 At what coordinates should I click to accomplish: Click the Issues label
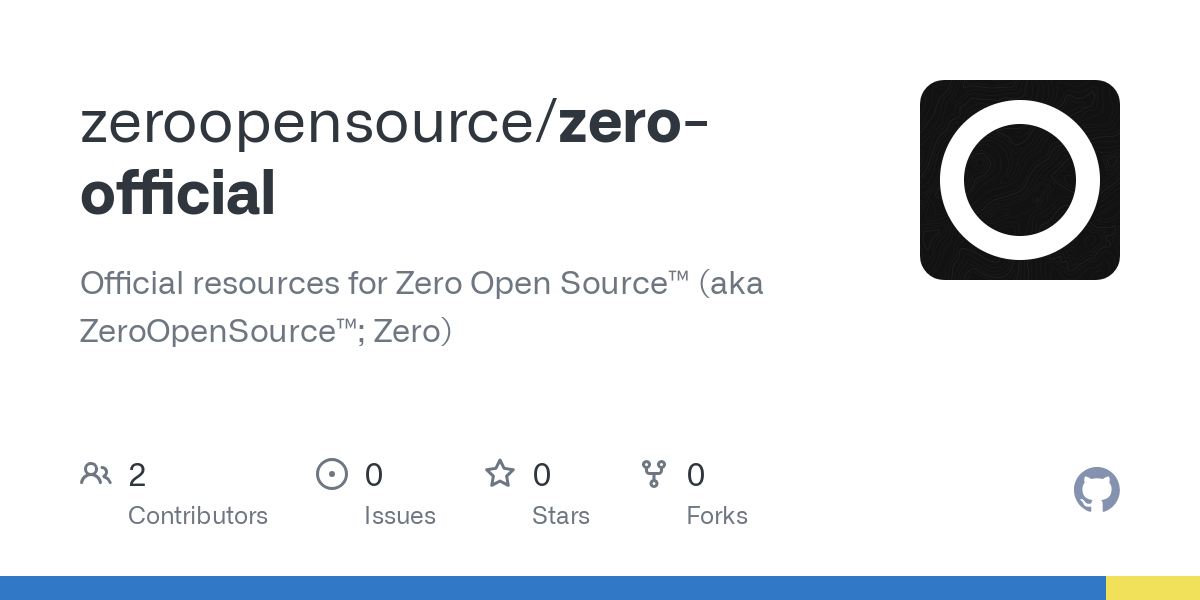click(x=400, y=516)
